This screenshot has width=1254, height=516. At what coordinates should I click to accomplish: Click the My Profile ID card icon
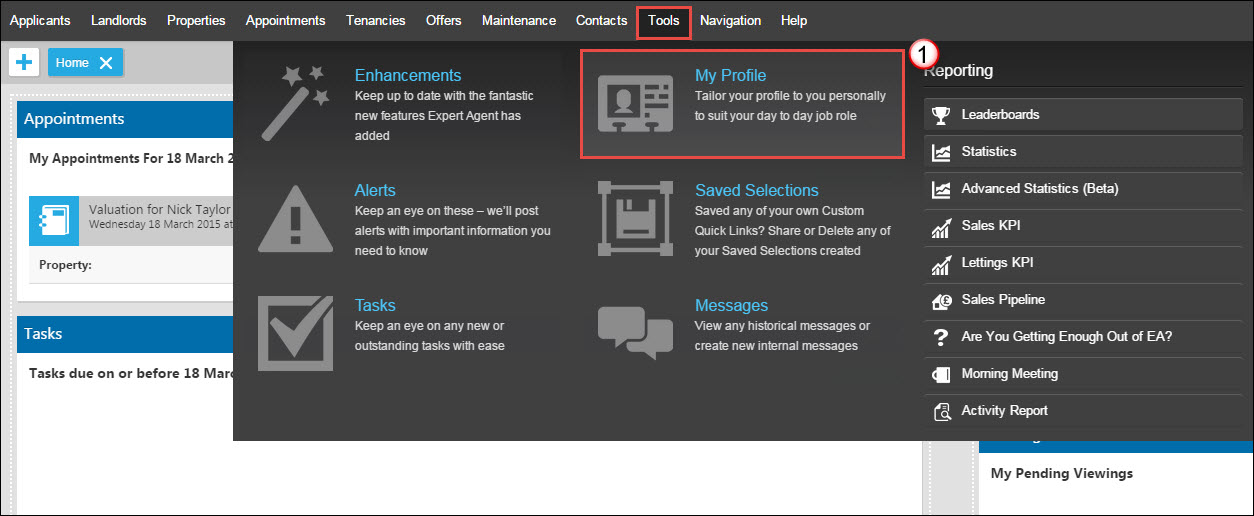[x=635, y=105]
